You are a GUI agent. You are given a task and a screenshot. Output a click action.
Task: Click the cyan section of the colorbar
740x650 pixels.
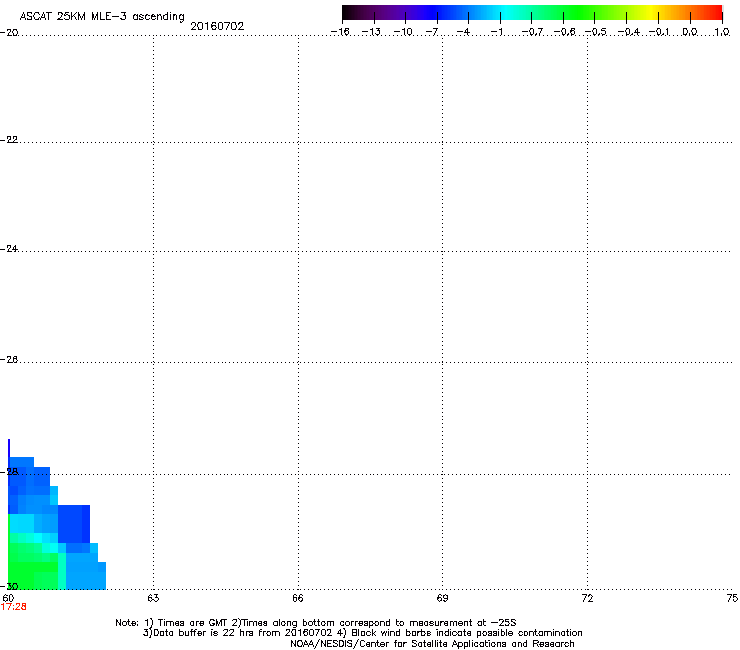click(507, 13)
